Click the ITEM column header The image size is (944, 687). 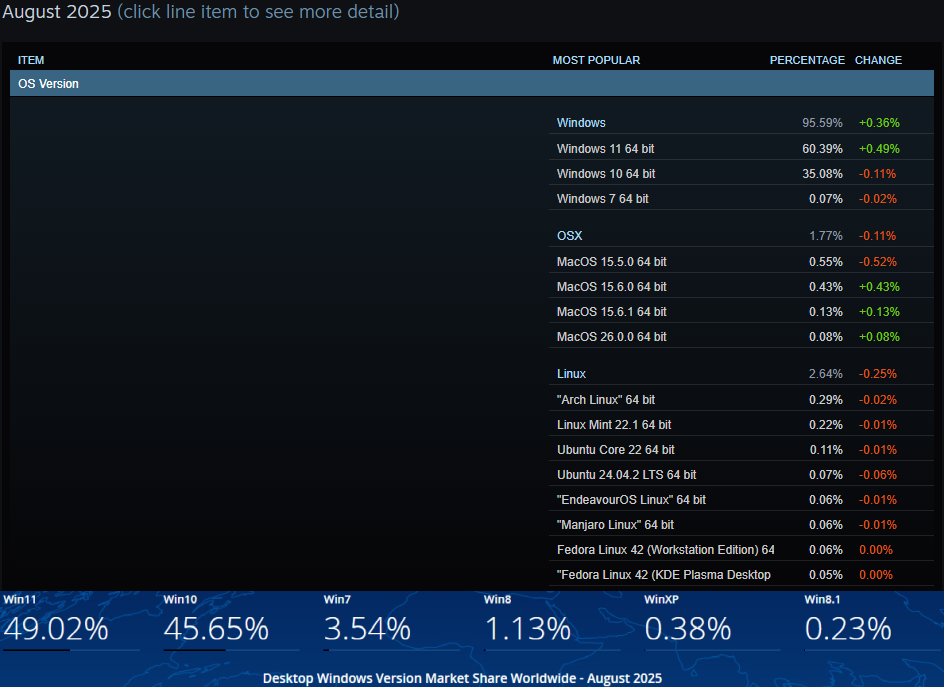(31, 60)
